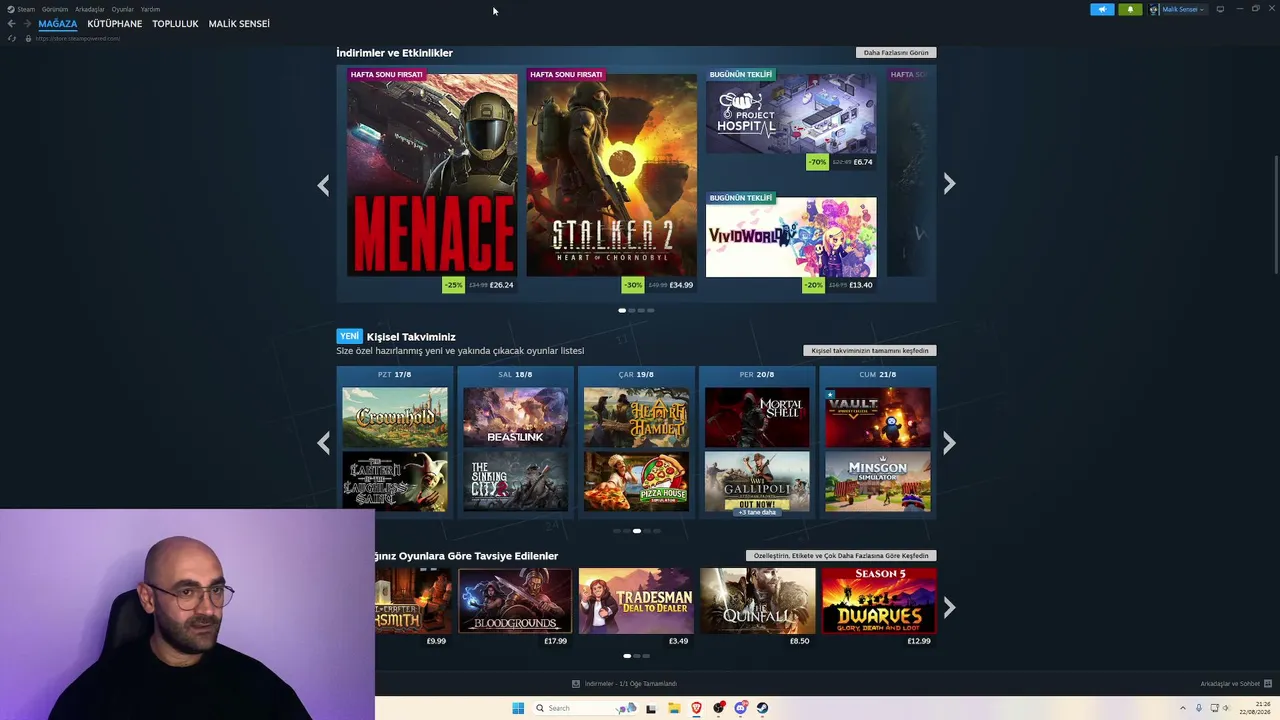1280x720 pixels.
Task: Open Discord from the taskbar
Action: [741, 708]
